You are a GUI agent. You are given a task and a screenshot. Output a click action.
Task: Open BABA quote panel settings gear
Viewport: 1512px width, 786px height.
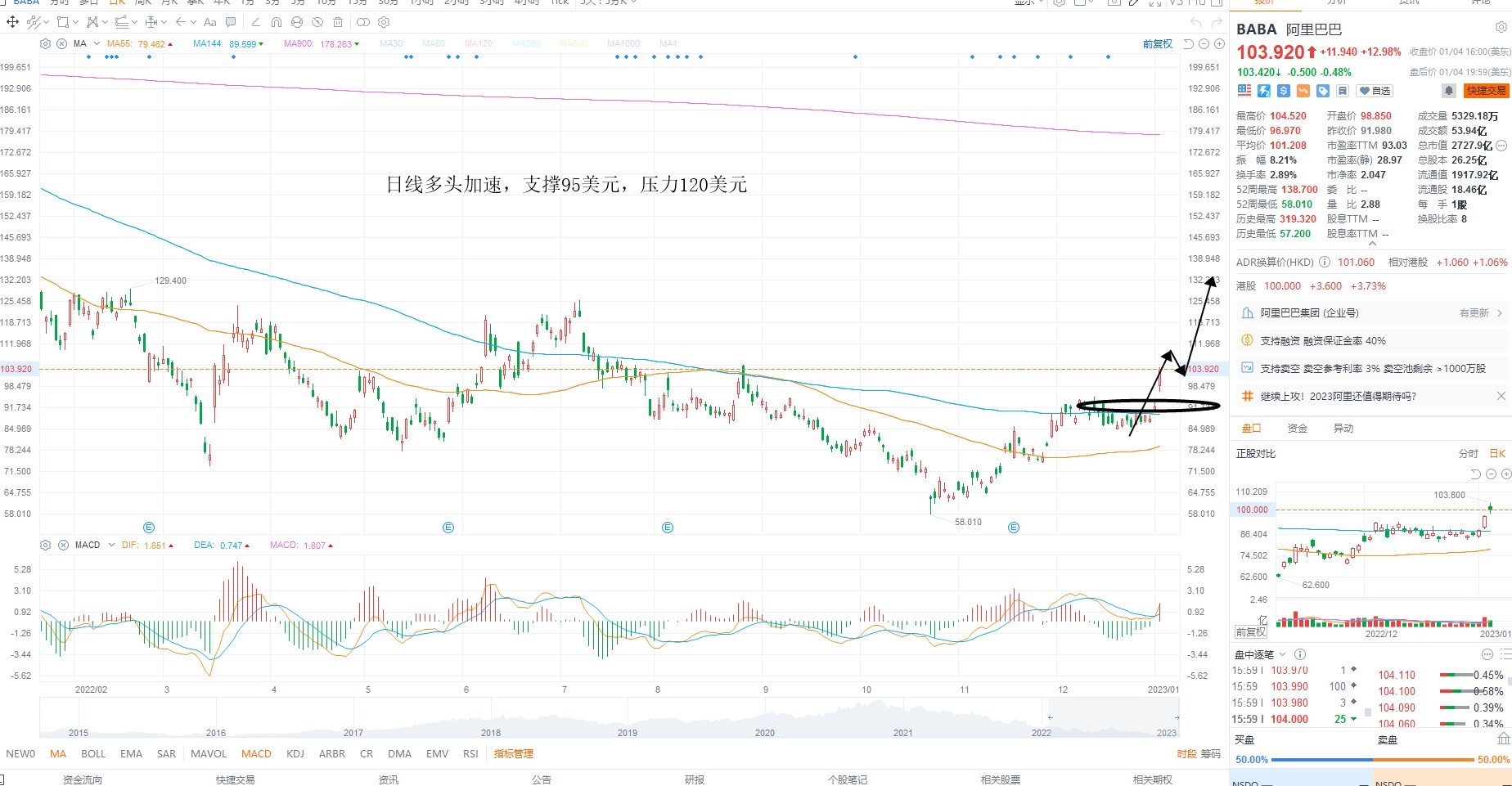pos(1501,28)
